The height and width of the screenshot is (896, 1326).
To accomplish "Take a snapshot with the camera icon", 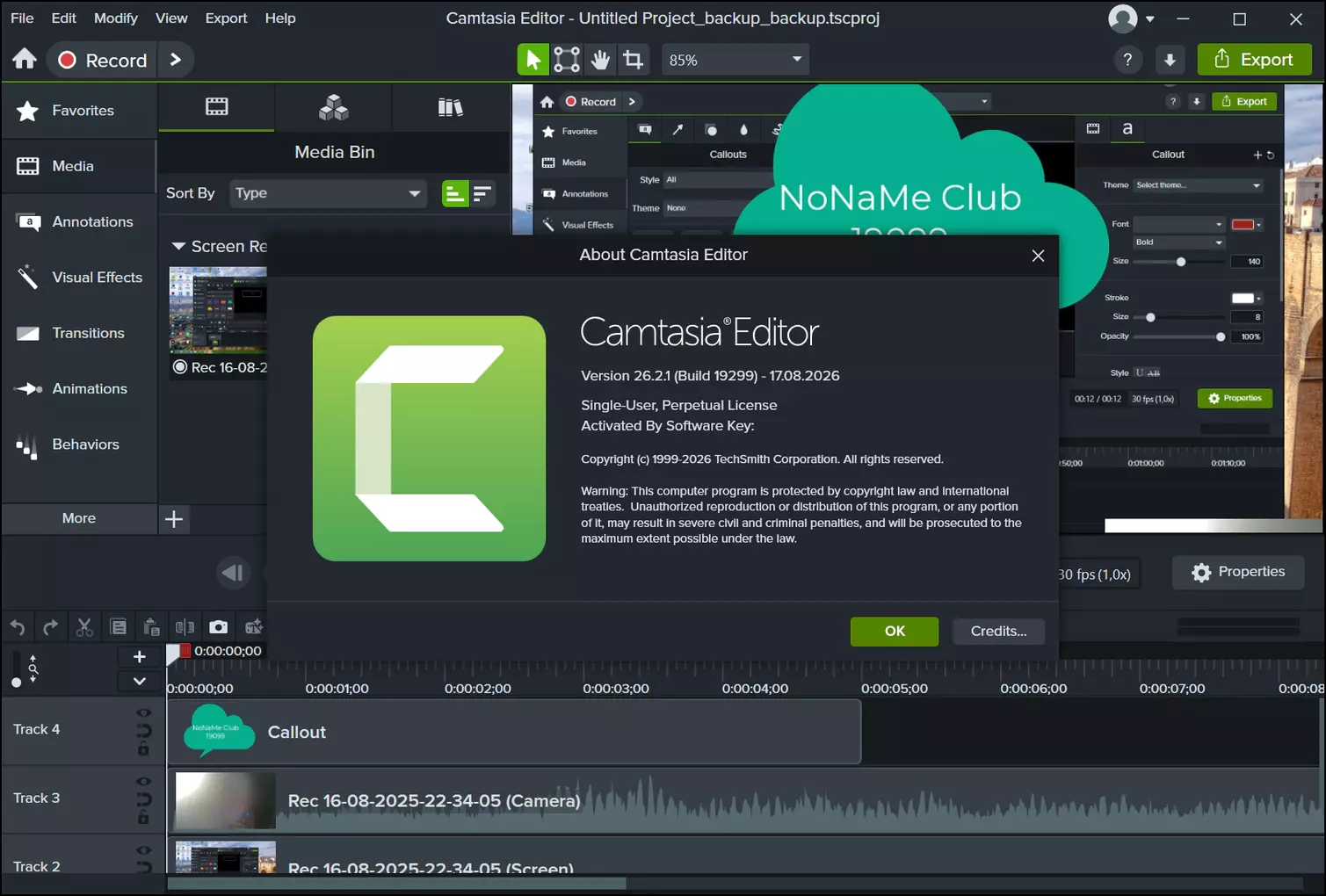I will (218, 627).
